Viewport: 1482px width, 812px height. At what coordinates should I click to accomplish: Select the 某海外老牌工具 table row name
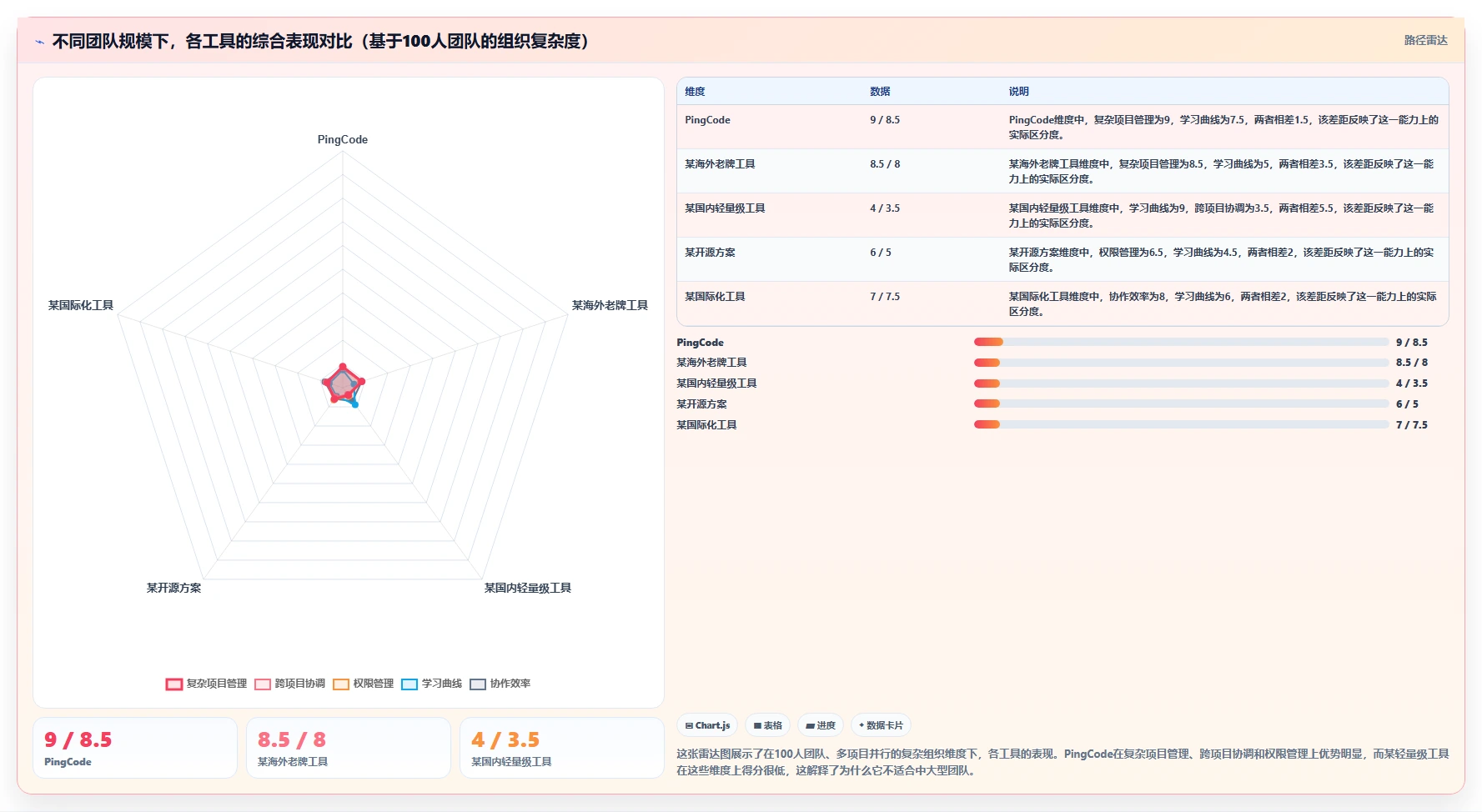point(720,164)
